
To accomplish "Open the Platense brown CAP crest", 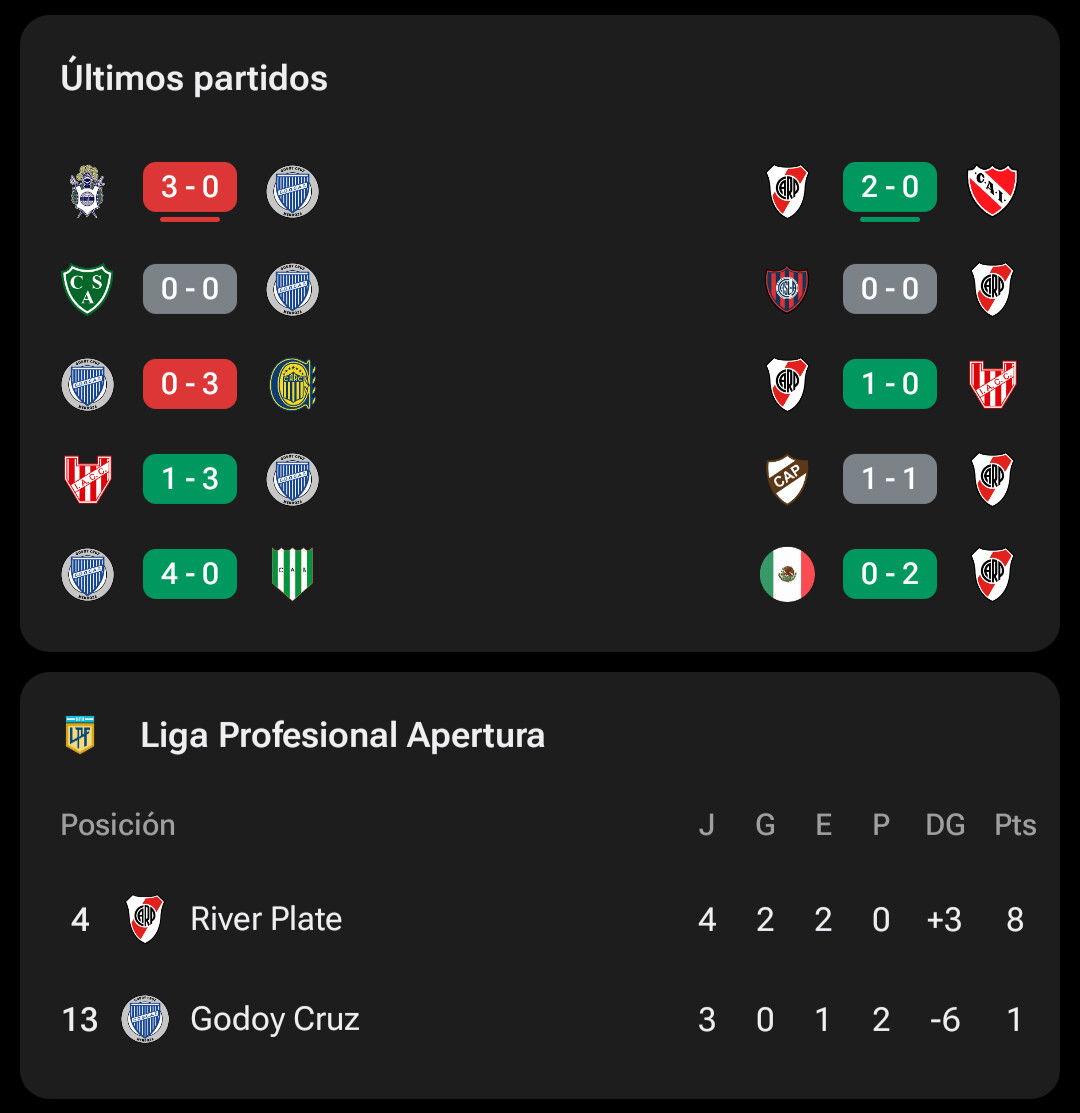I will (x=787, y=479).
